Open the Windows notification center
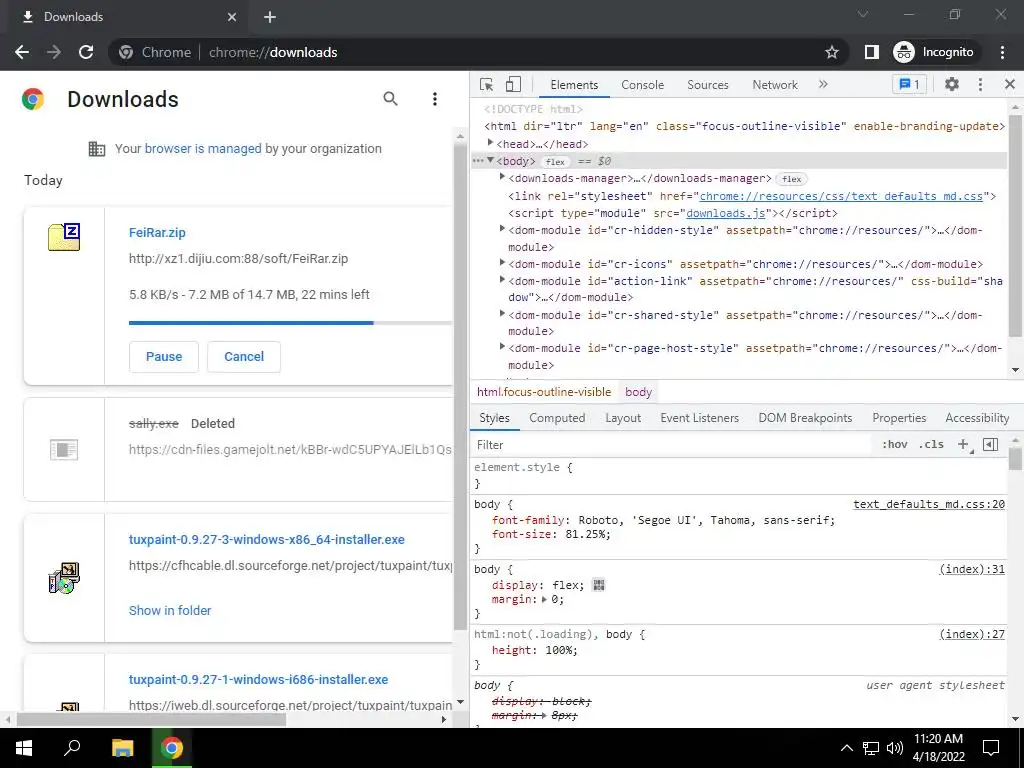 tap(991, 748)
